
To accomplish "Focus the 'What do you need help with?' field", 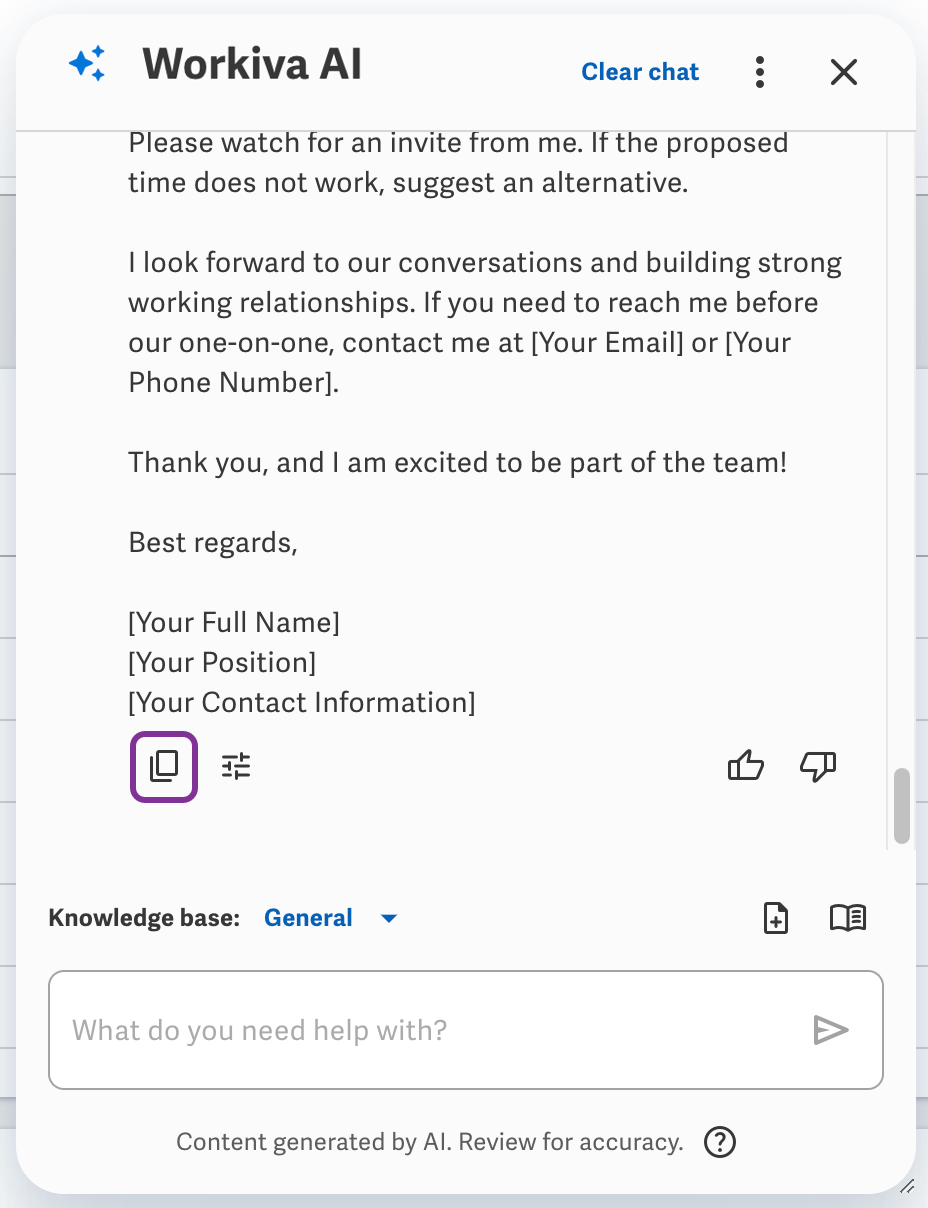I will tap(466, 1030).
